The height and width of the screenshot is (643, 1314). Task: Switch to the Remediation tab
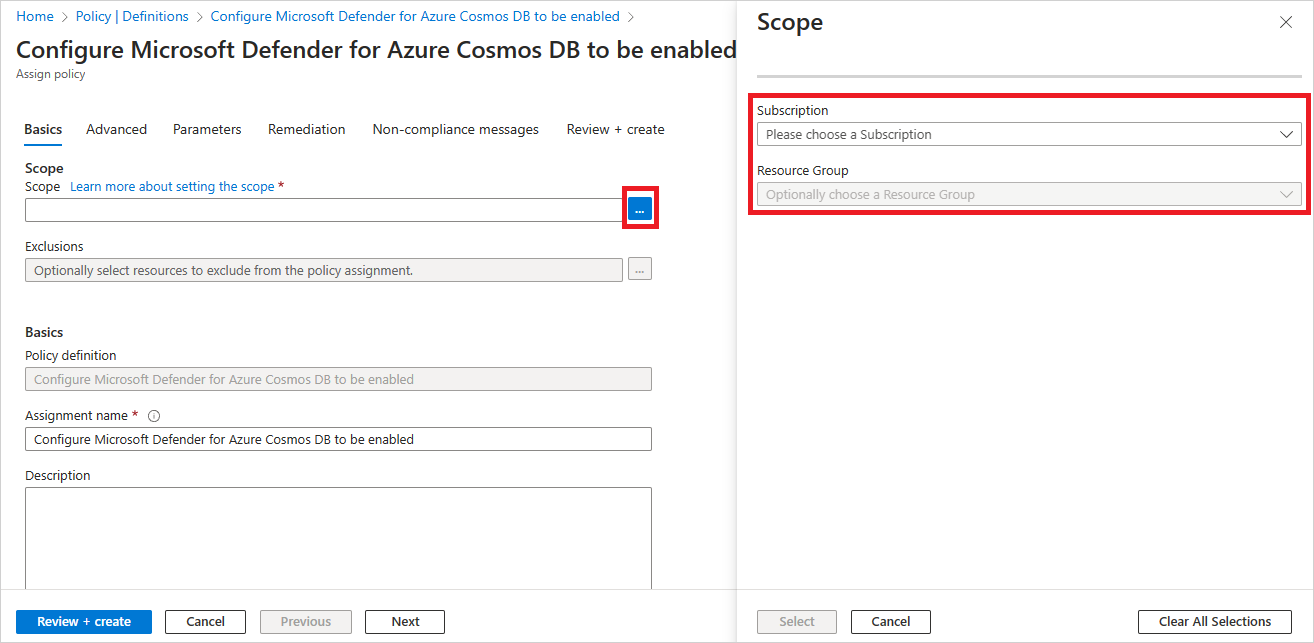tap(306, 129)
